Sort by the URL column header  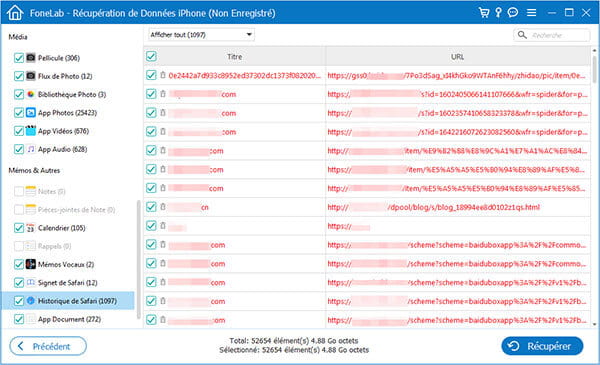[x=458, y=57]
